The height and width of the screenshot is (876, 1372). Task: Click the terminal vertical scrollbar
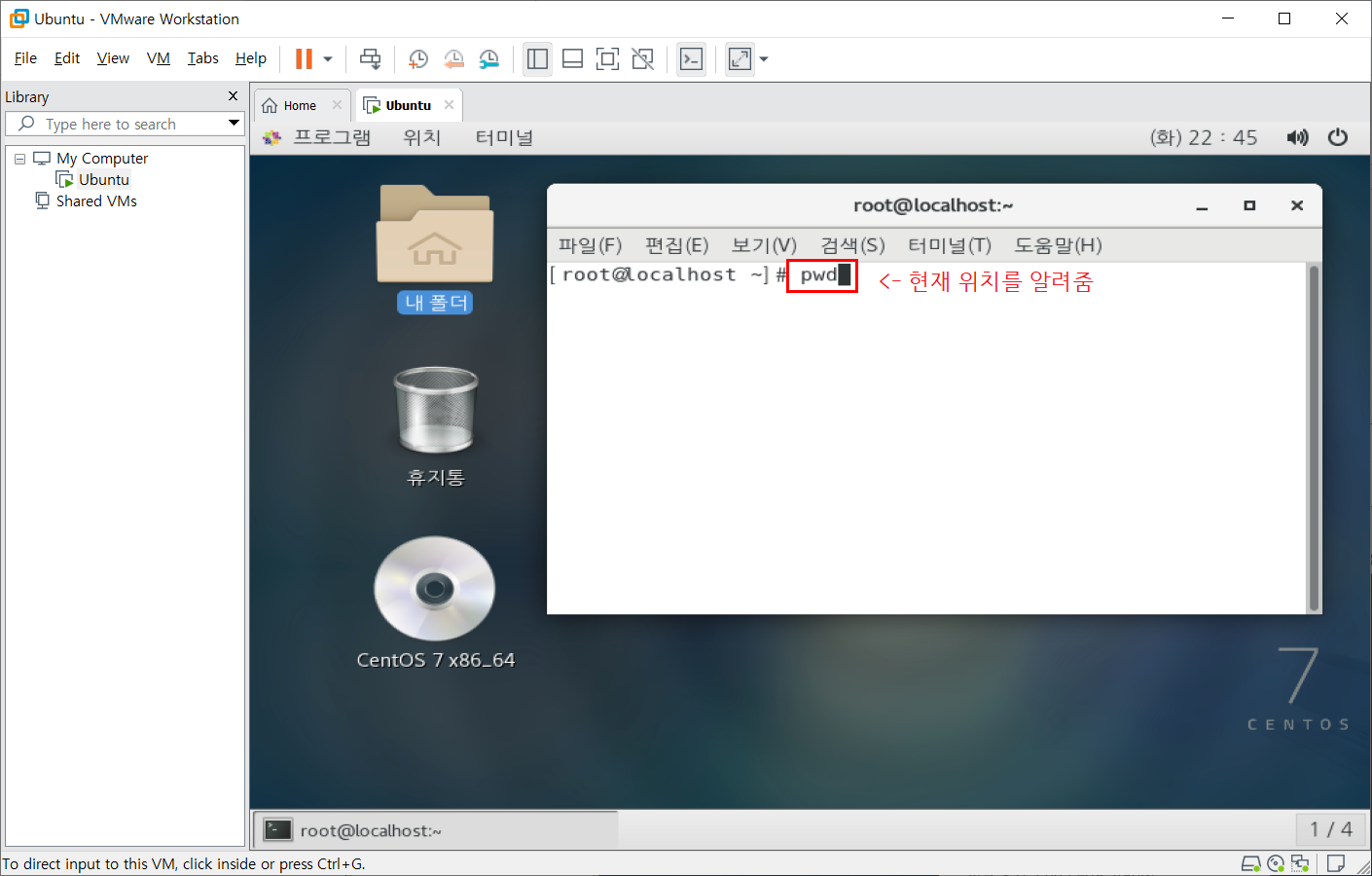1314,438
